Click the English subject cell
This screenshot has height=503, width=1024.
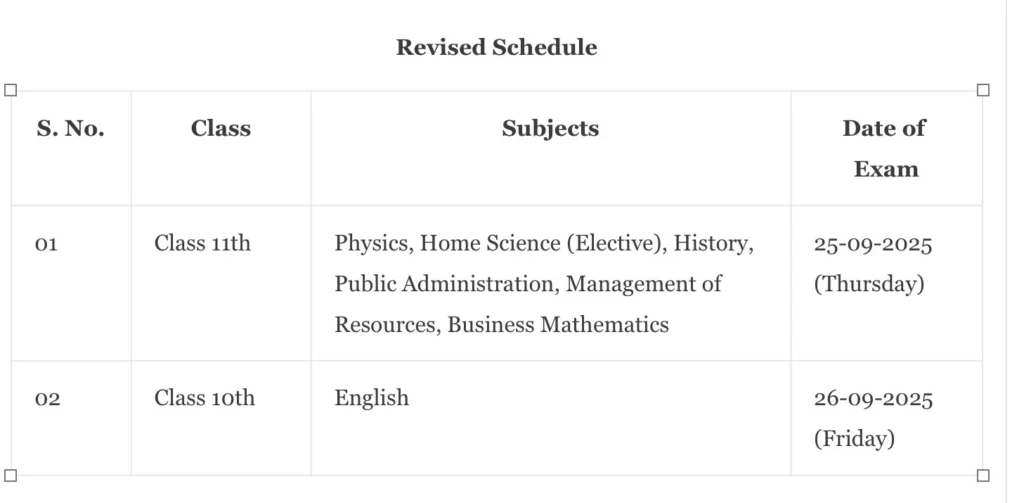[371, 398]
